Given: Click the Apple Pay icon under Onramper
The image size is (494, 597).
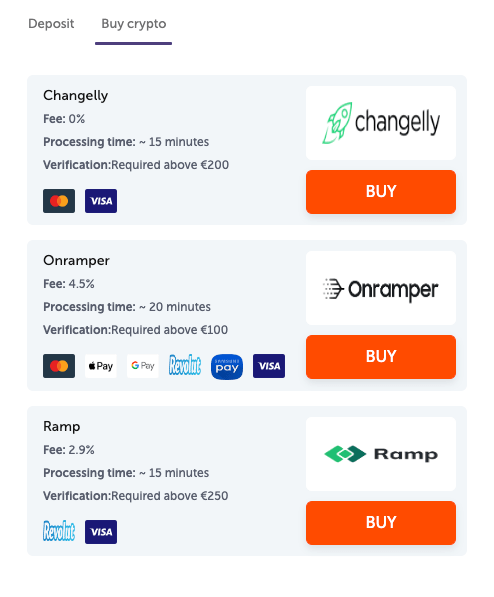Looking at the screenshot, I should [101, 366].
